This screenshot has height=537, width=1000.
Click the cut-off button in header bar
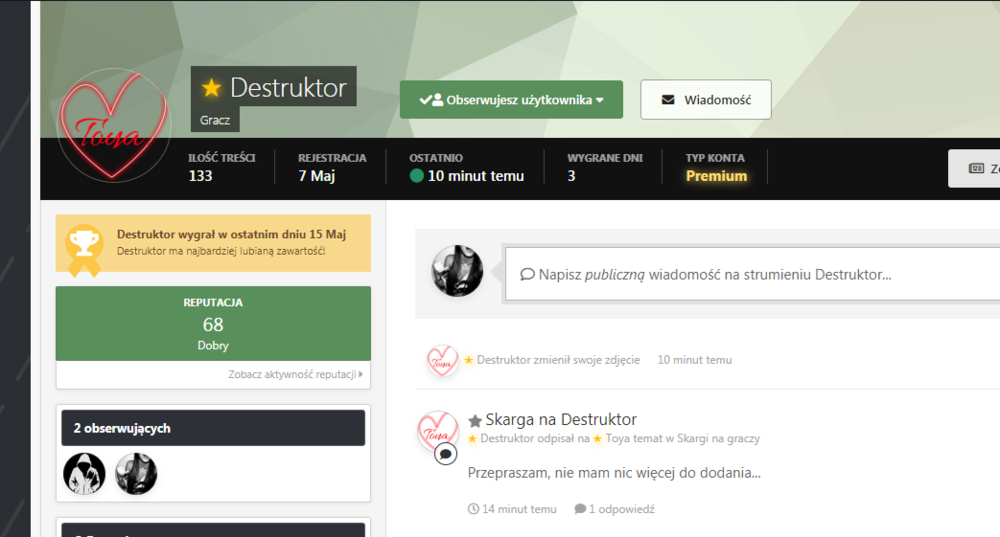[974, 168]
